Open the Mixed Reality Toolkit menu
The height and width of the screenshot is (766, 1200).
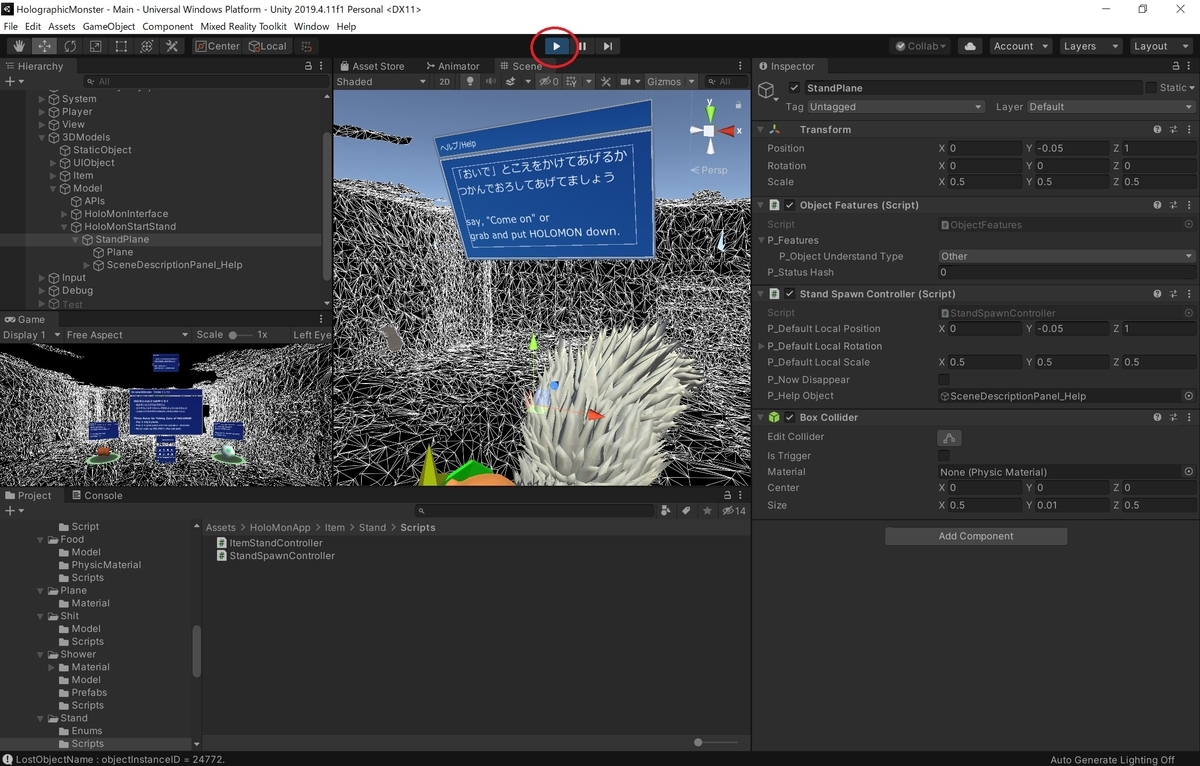(244, 26)
